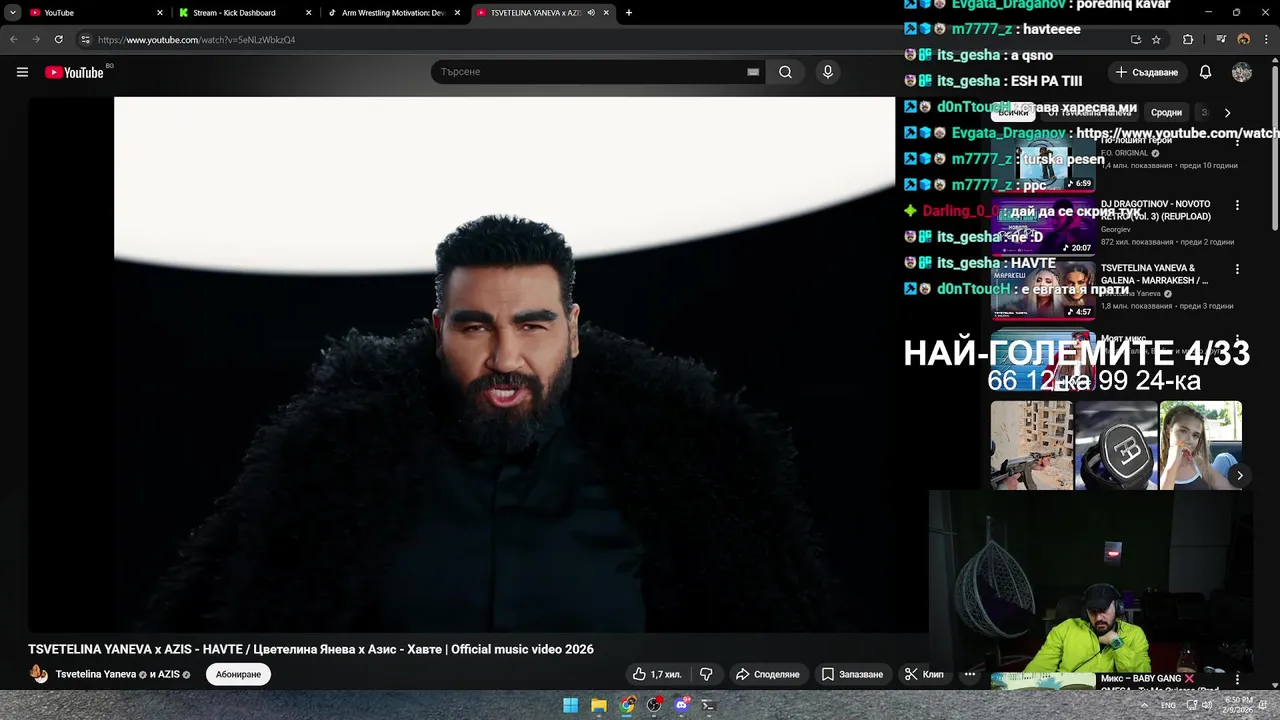1280x720 pixels.
Task: Close the Arm Wrestling Motivation tab
Action: [x=458, y=13]
